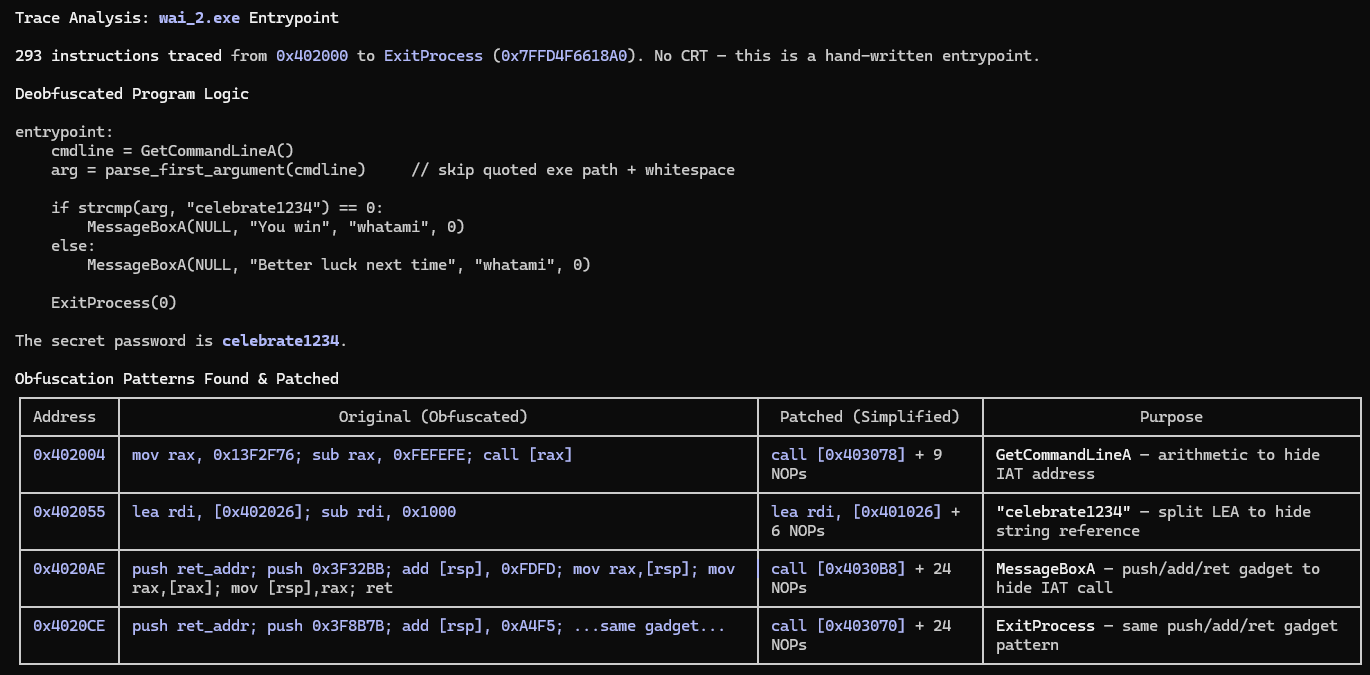The image size is (1370, 675).
Task: Click the Obfuscation Patterns Found & Patched heading
Action: [177, 379]
